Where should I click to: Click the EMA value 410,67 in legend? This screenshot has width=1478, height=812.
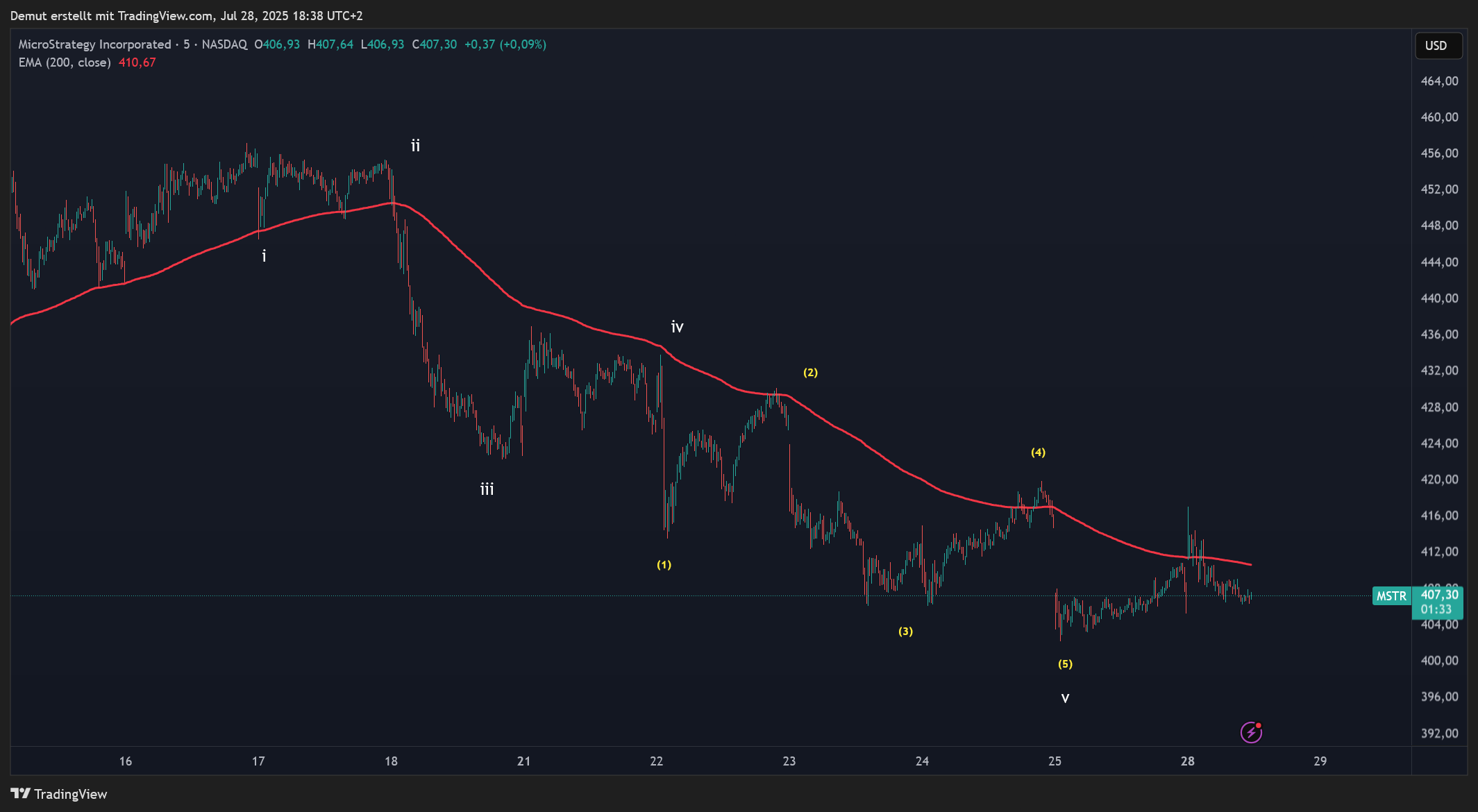coord(137,62)
